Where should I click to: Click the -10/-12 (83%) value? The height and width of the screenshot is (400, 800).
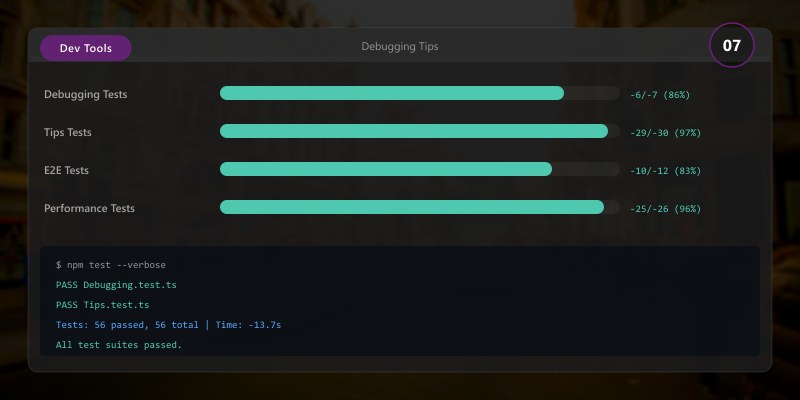coord(665,171)
